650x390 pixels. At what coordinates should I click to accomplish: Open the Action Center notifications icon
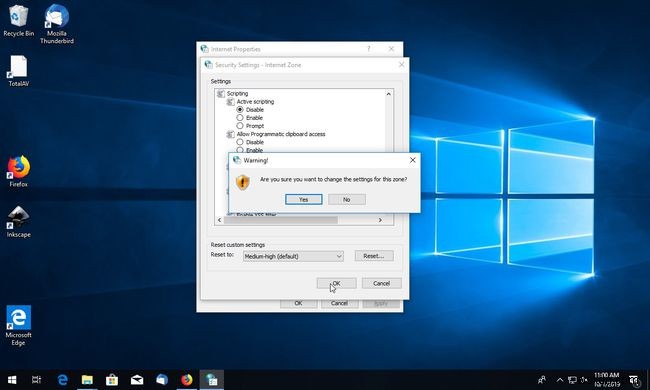pos(634,380)
